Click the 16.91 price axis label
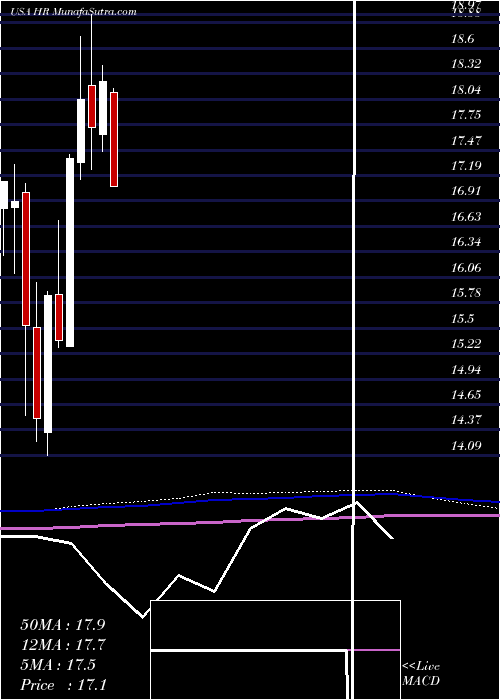The height and width of the screenshot is (700, 500). tap(466, 191)
